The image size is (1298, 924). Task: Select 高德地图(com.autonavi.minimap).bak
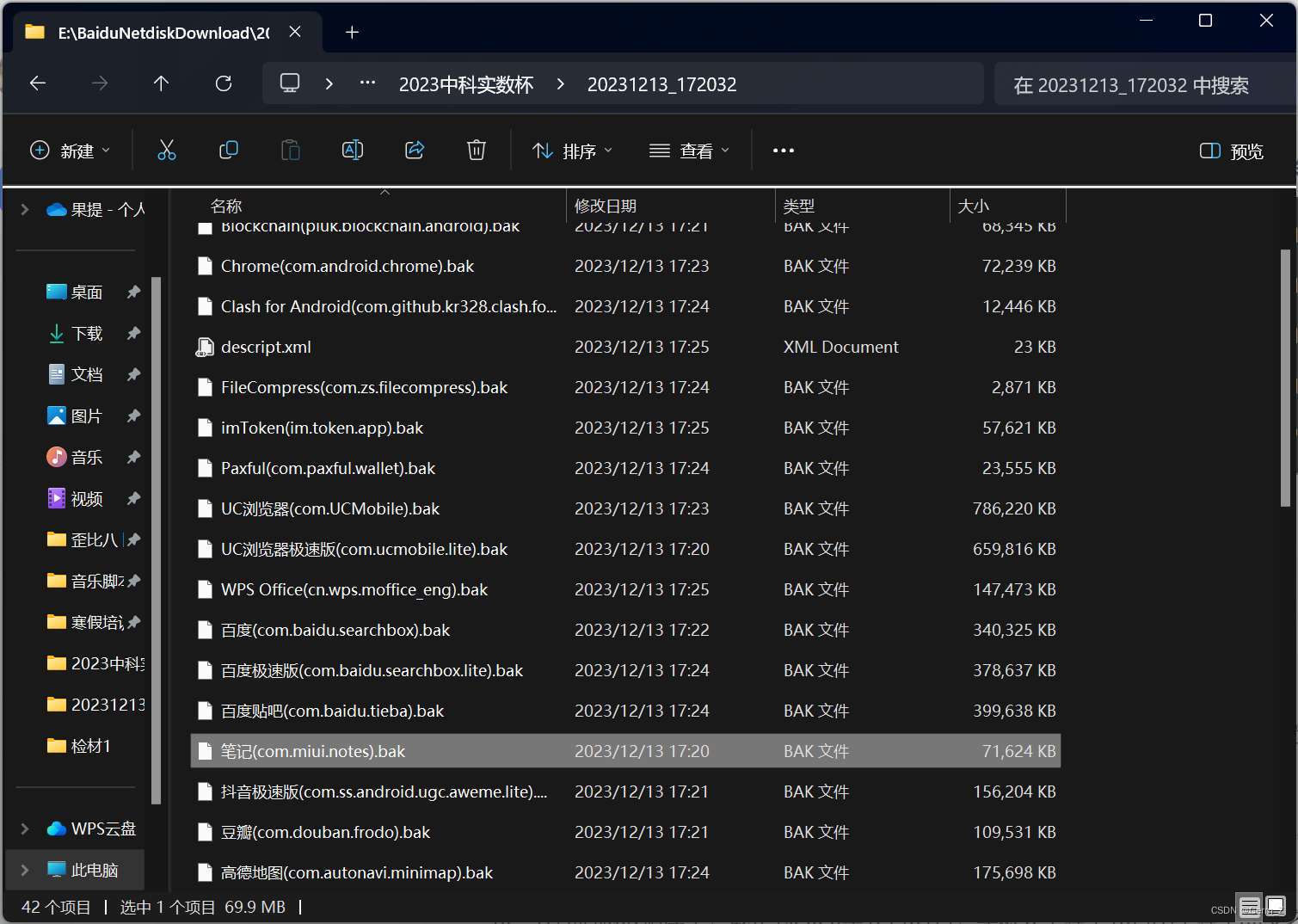click(625, 873)
